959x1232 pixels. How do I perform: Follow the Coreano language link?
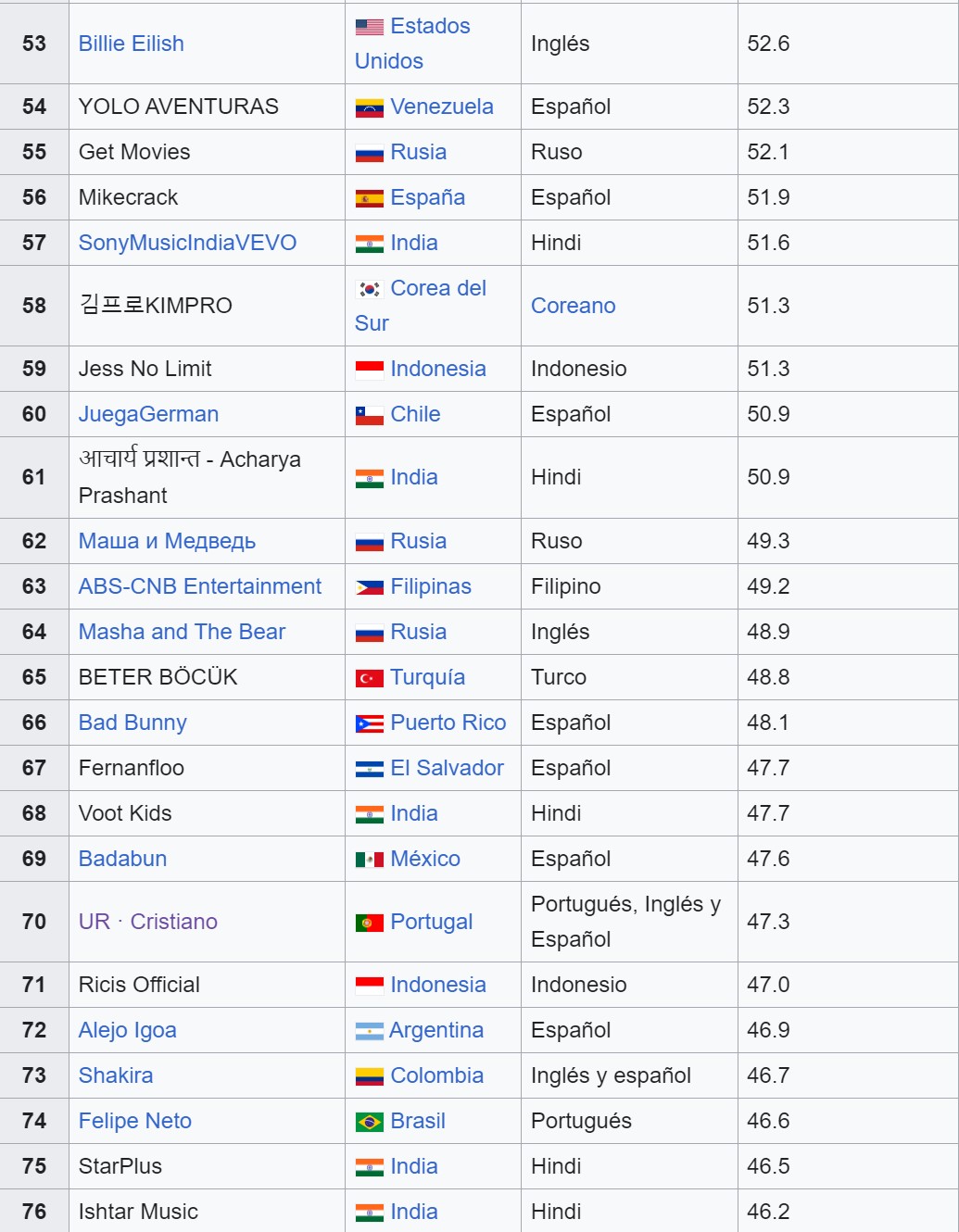point(573,306)
